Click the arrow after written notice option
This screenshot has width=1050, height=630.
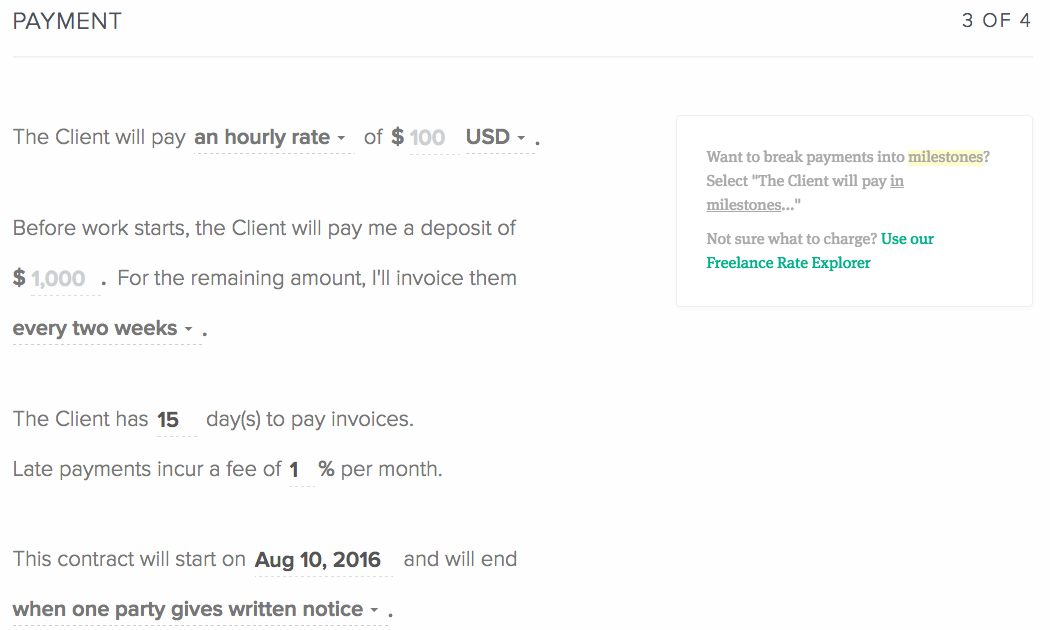(374, 610)
